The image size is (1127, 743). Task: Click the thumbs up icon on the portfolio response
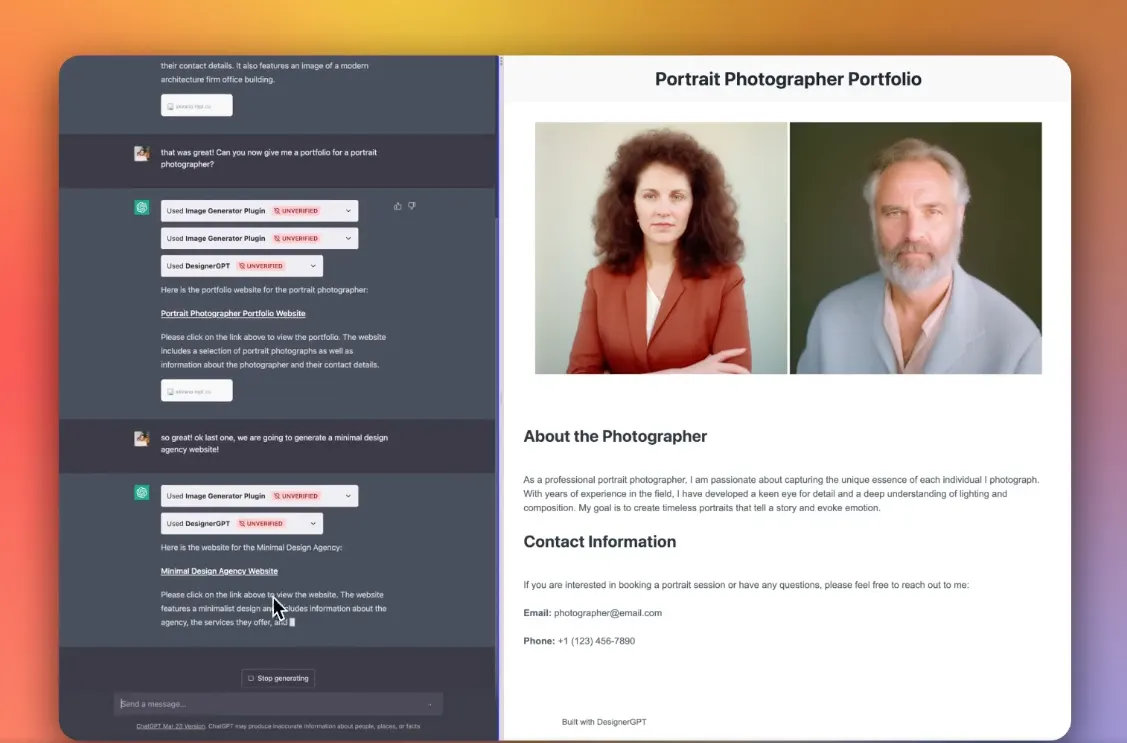(x=398, y=206)
